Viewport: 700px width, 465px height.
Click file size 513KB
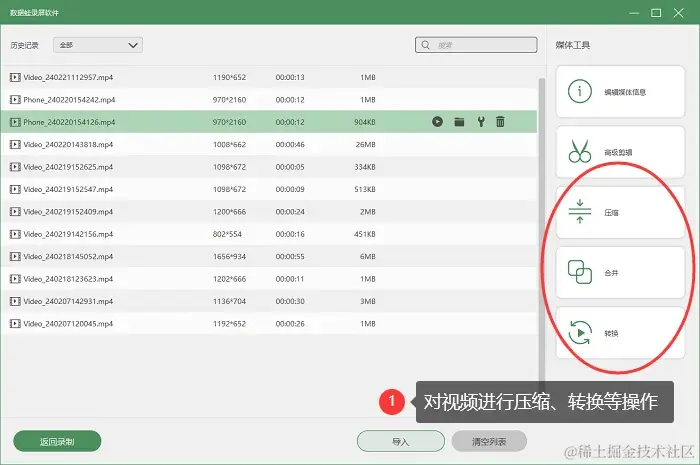point(365,189)
